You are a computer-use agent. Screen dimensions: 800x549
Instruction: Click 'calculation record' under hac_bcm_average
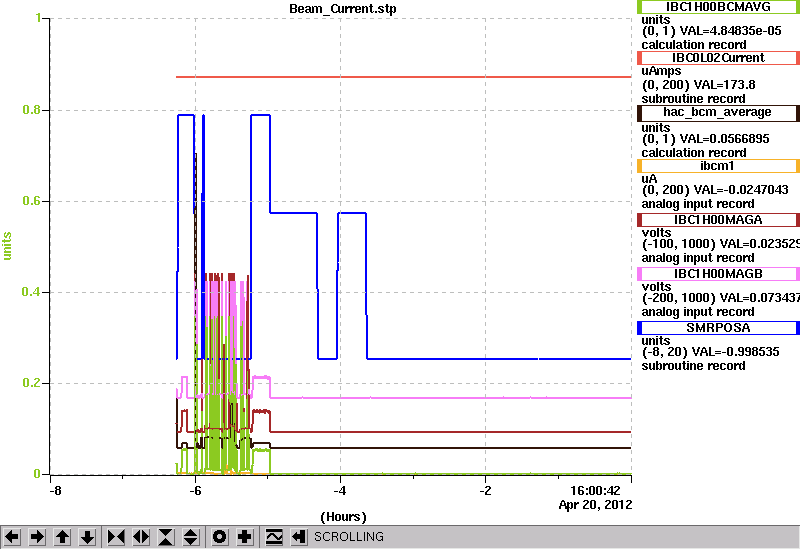click(694, 153)
